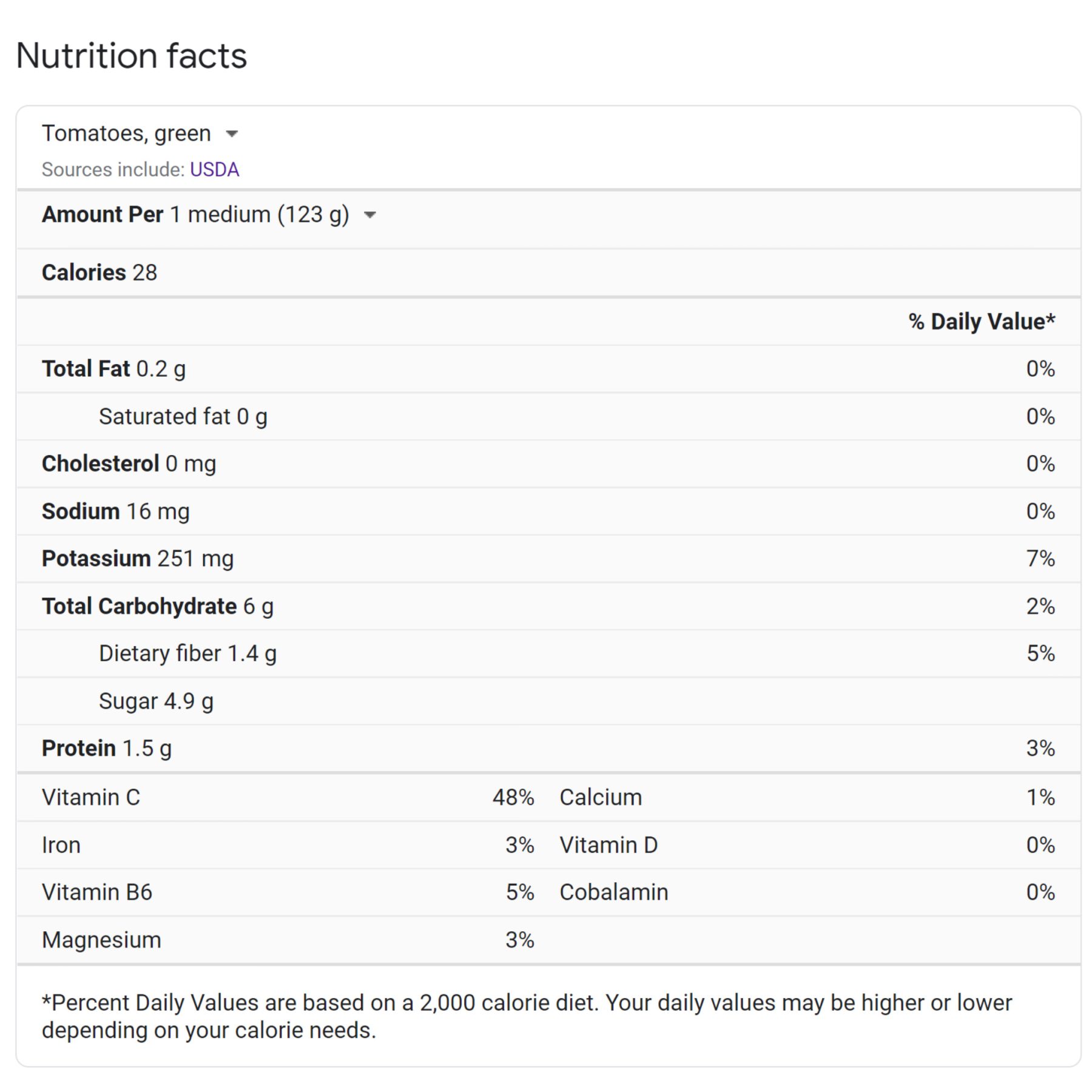This screenshot has height=1092, width=1092.
Task: Click the Calories 28 row
Action: tap(99, 273)
